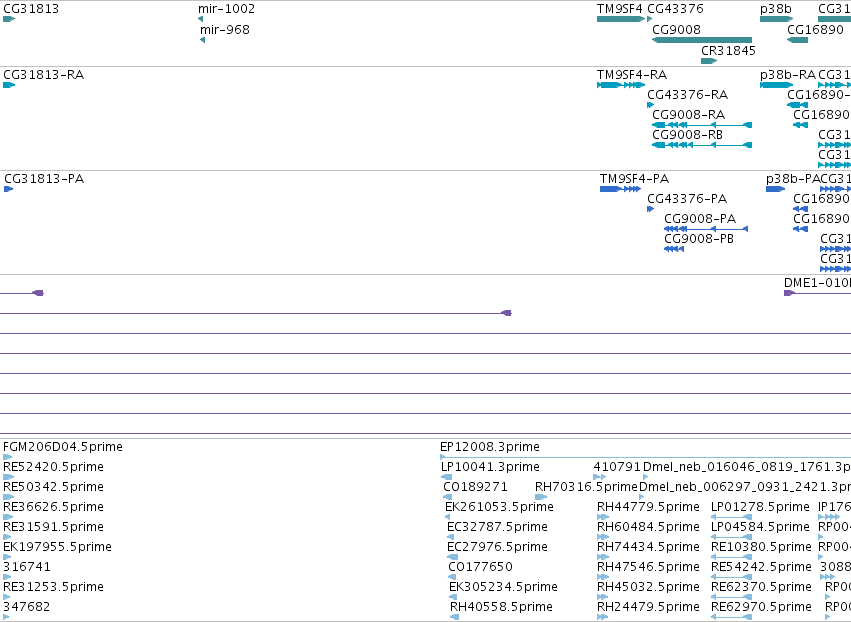851x622 pixels.
Task: Open the EP12008.3prime EST label
Action: click(490, 447)
